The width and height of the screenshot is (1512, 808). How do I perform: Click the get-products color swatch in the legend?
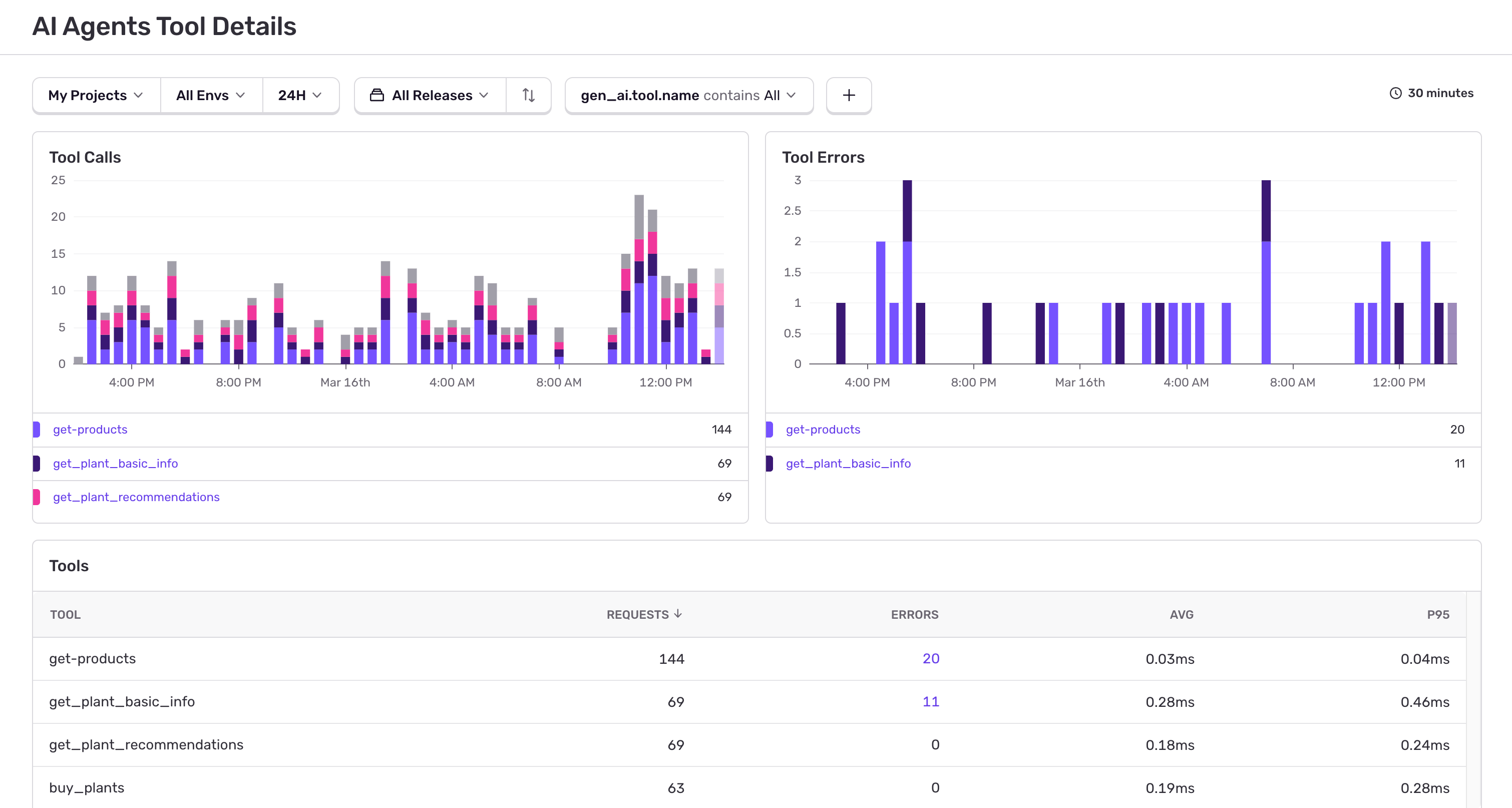[38, 429]
